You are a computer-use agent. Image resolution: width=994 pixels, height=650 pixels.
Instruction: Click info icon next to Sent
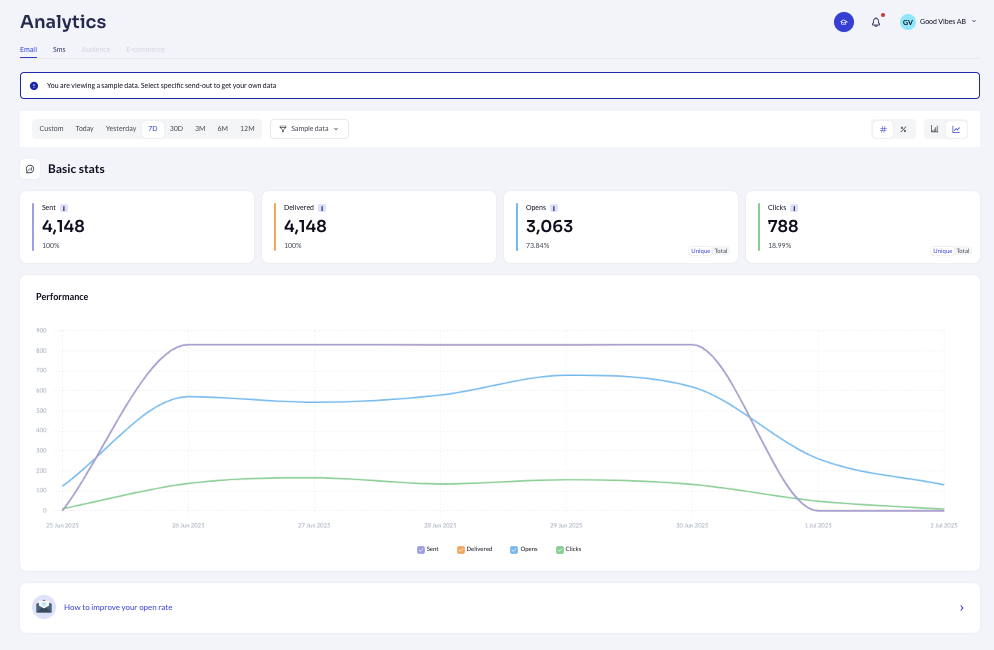click(64, 208)
